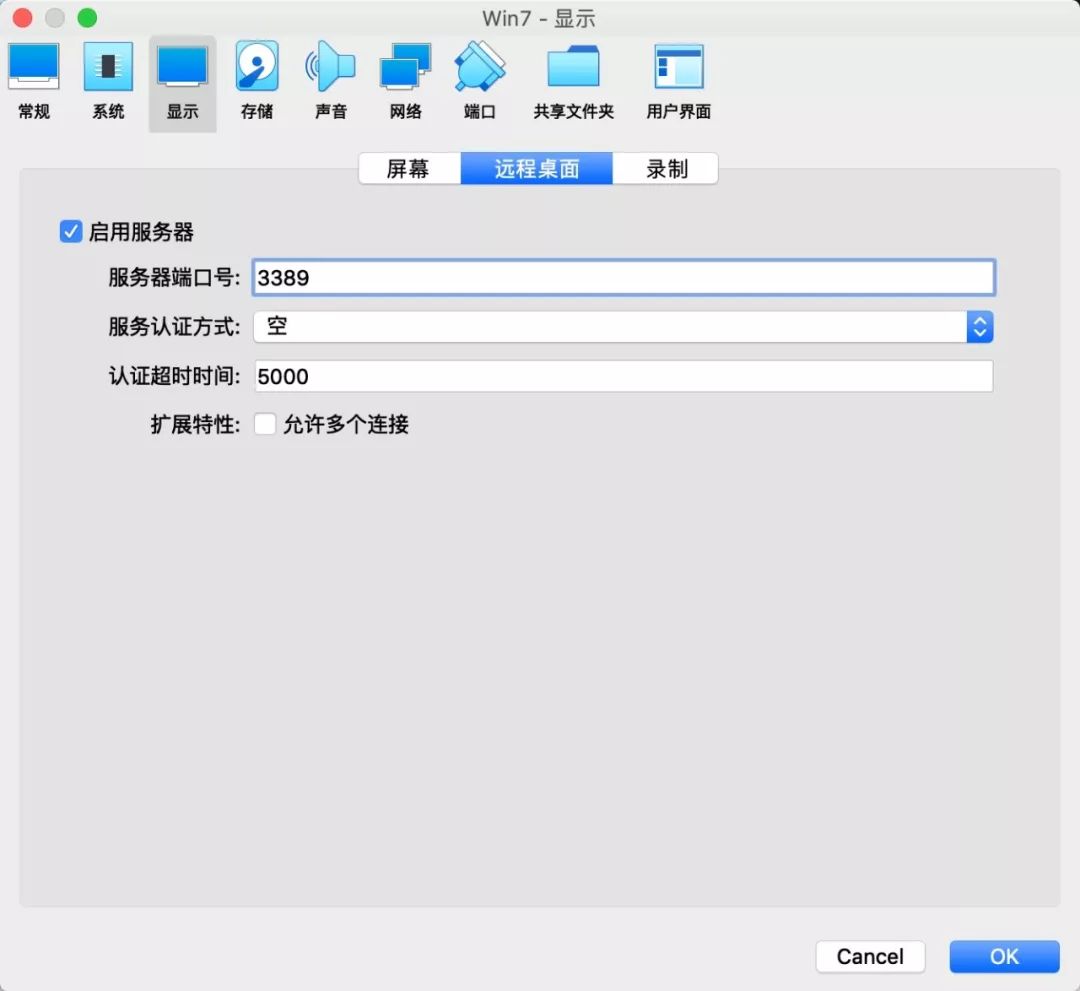The height and width of the screenshot is (991, 1080).
Task: Open the 共享文件夹 (Shared Folders) section
Action: 573,81
